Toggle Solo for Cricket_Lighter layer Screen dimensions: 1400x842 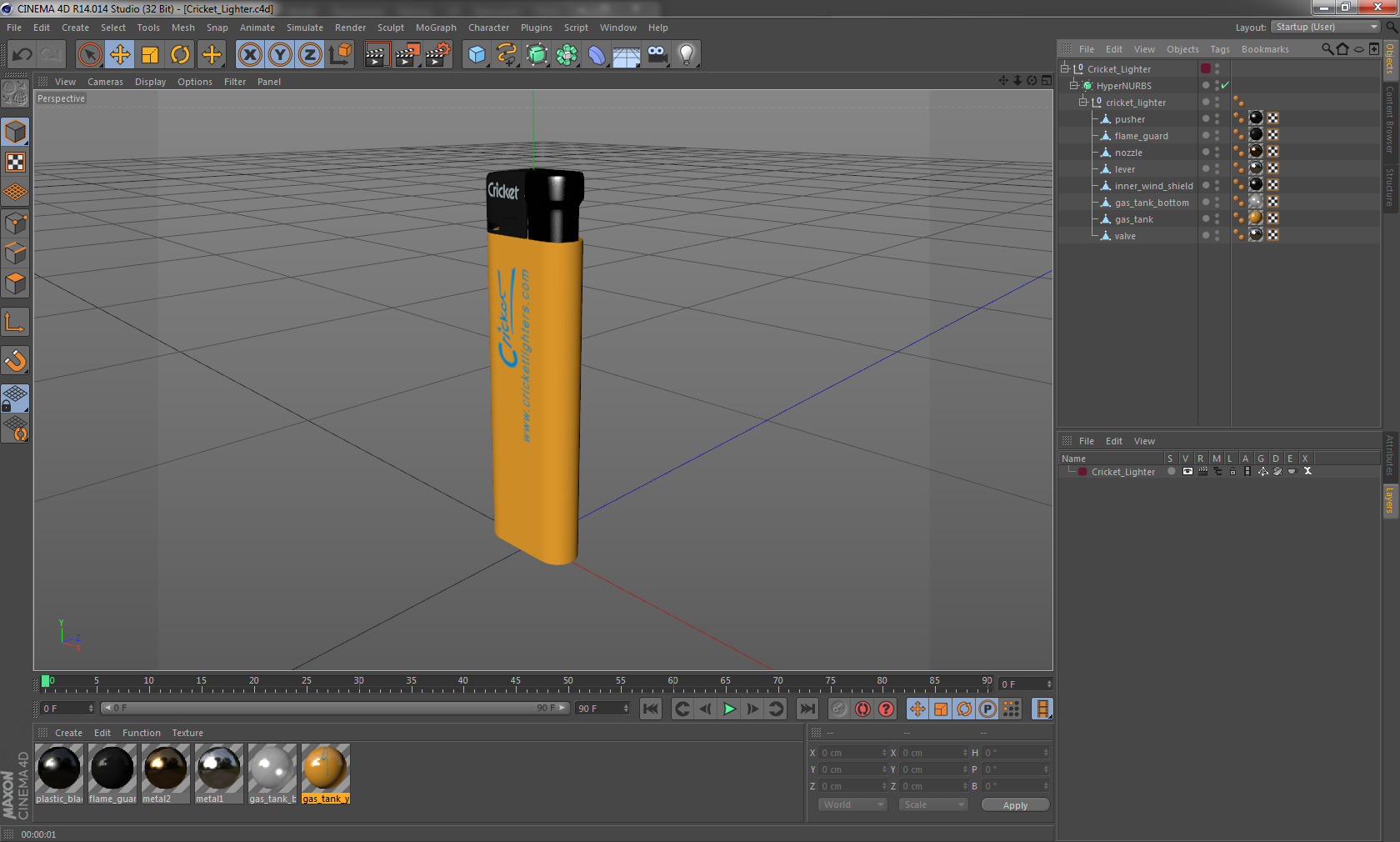pyautogui.click(x=1171, y=471)
